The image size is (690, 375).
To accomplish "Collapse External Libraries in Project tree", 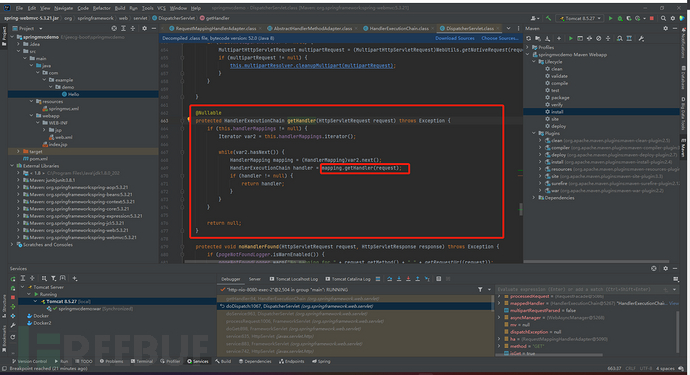I will [x=12, y=166].
